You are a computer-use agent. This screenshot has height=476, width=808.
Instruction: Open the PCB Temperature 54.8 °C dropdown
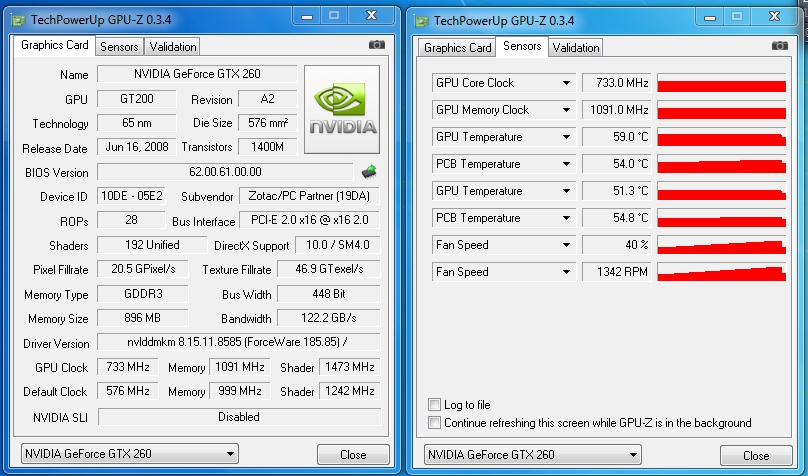566,218
